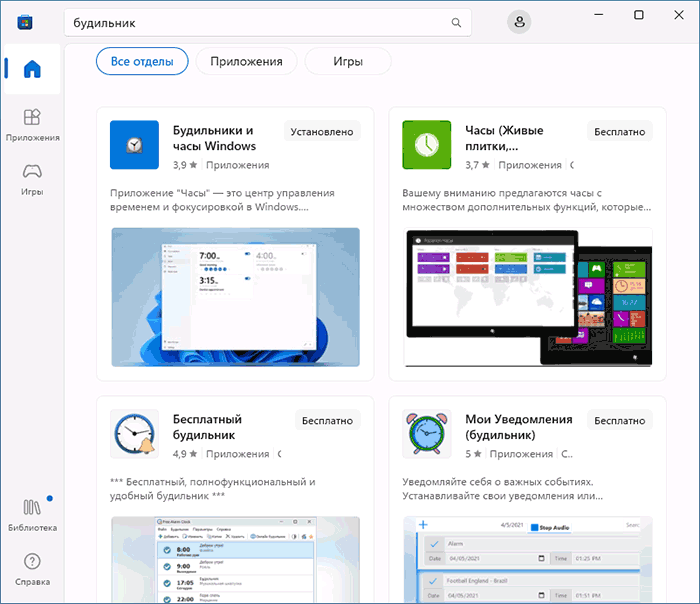The image size is (700, 604).
Task: Open Библиотека in the sidebar
Action: 32,515
